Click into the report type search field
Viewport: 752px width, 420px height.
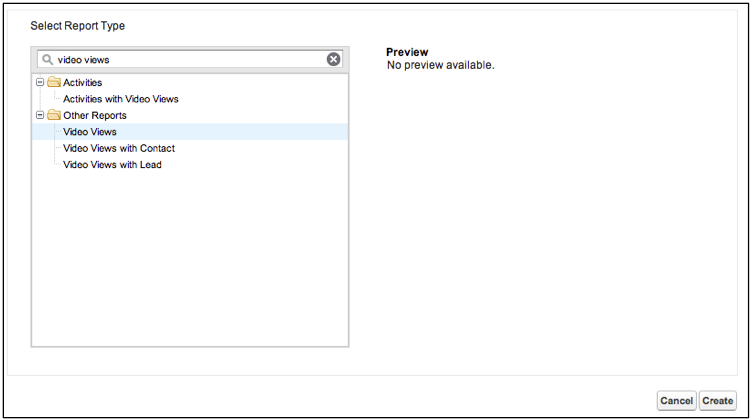click(189, 59)
